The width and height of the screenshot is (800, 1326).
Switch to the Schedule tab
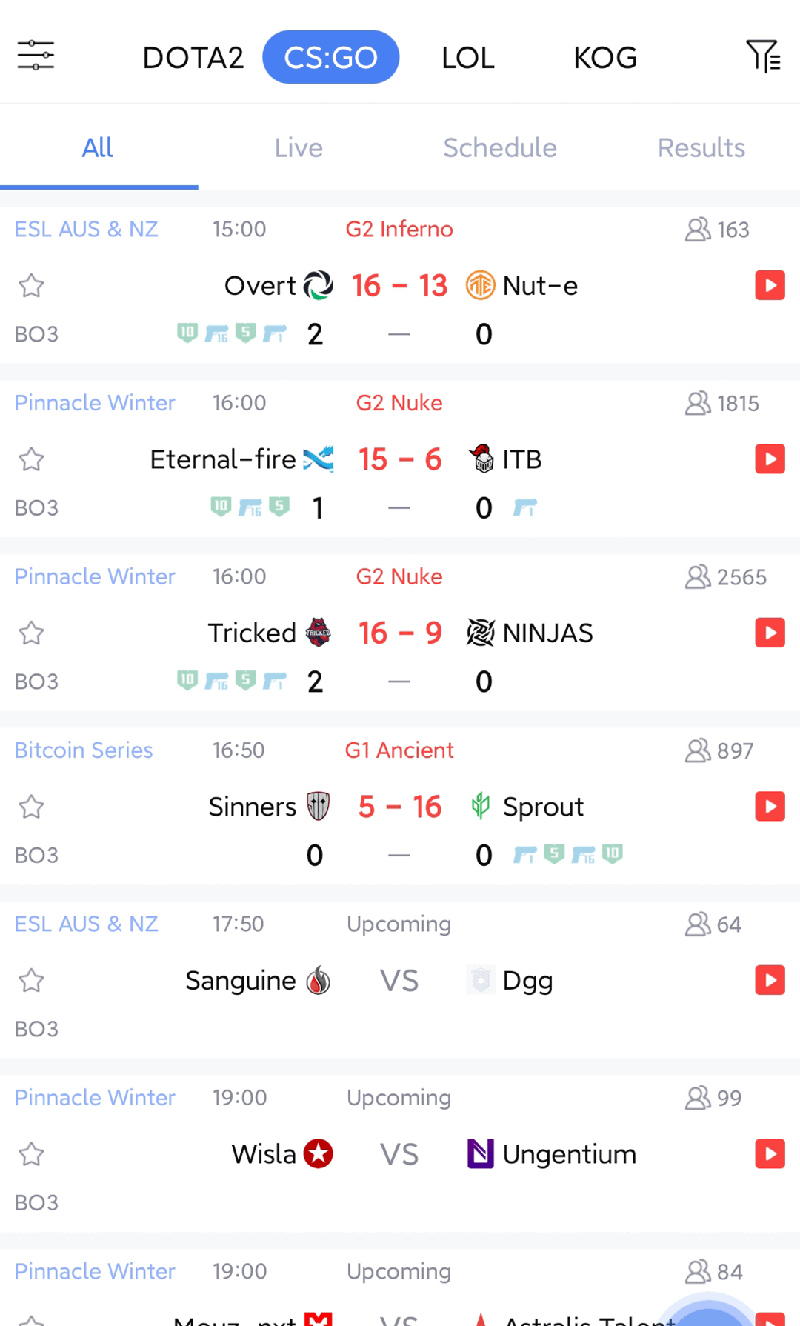(500, 148)
